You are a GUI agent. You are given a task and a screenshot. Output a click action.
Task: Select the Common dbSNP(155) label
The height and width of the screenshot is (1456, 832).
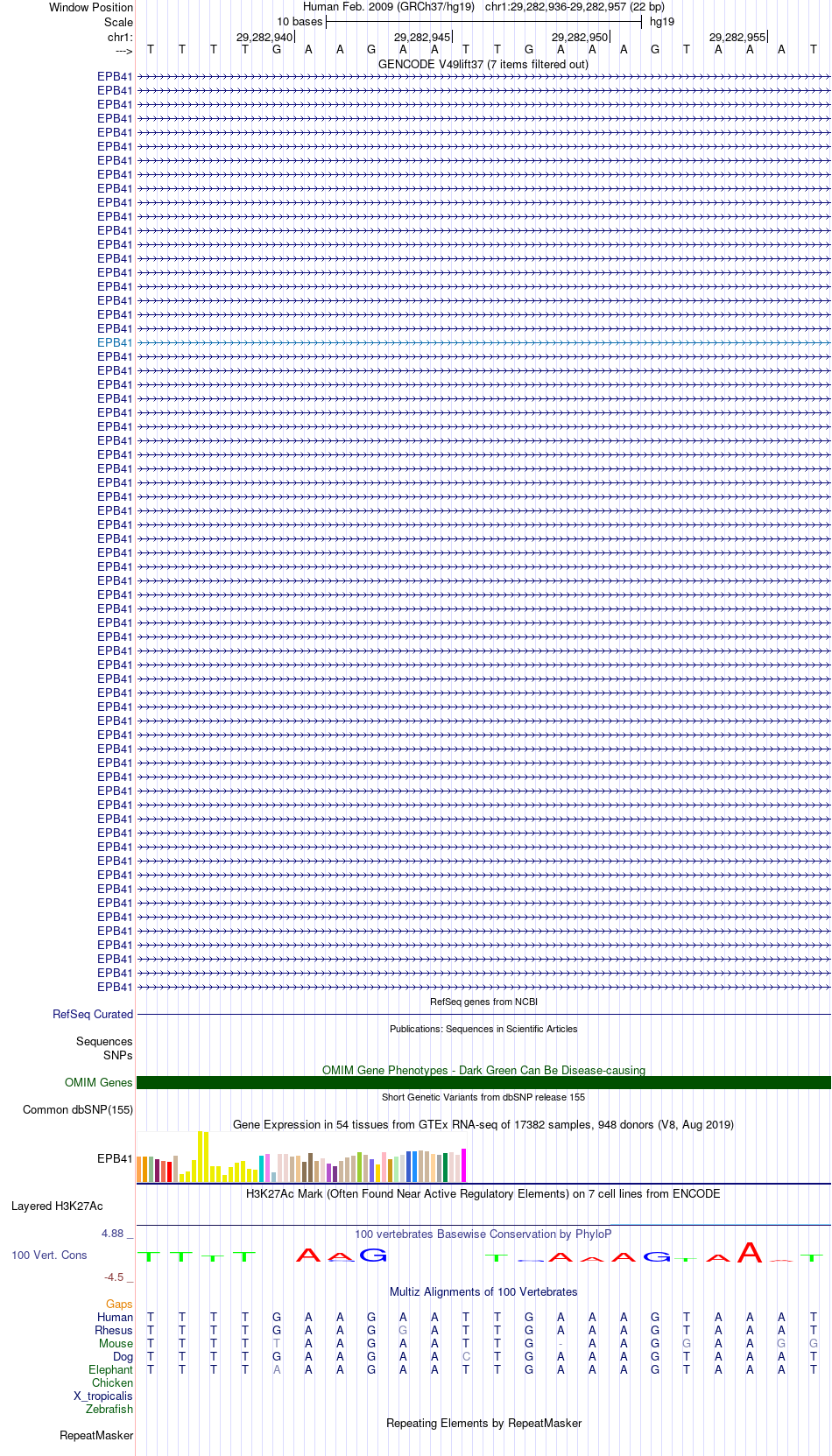[x=78, y=1109]
